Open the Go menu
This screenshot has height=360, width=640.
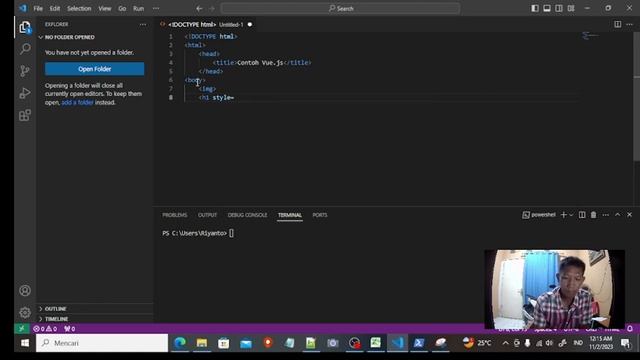coord(122,8)
